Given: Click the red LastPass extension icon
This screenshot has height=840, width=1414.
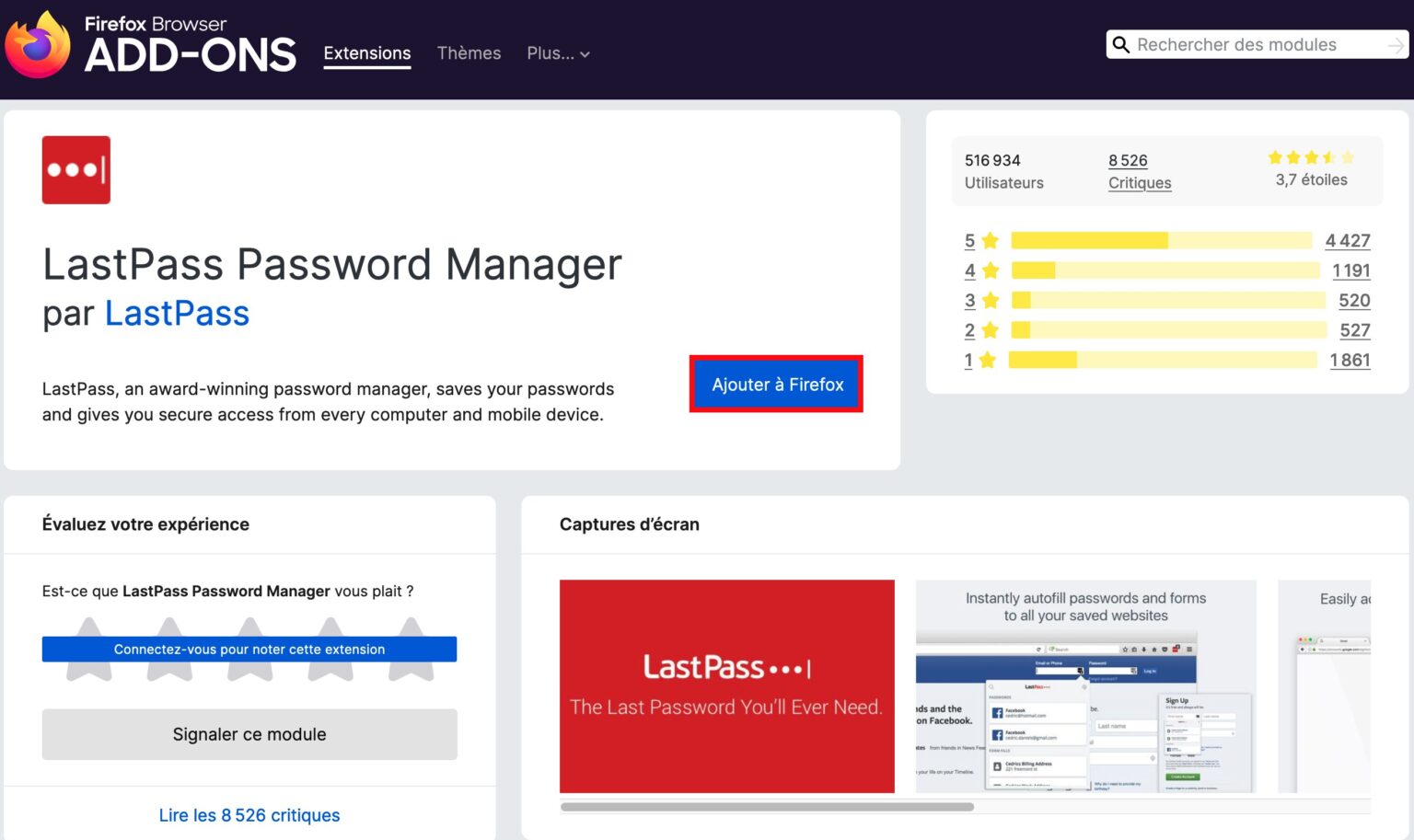Looking at the screenshot, I should pyautogui.click(x=76, y=170).
